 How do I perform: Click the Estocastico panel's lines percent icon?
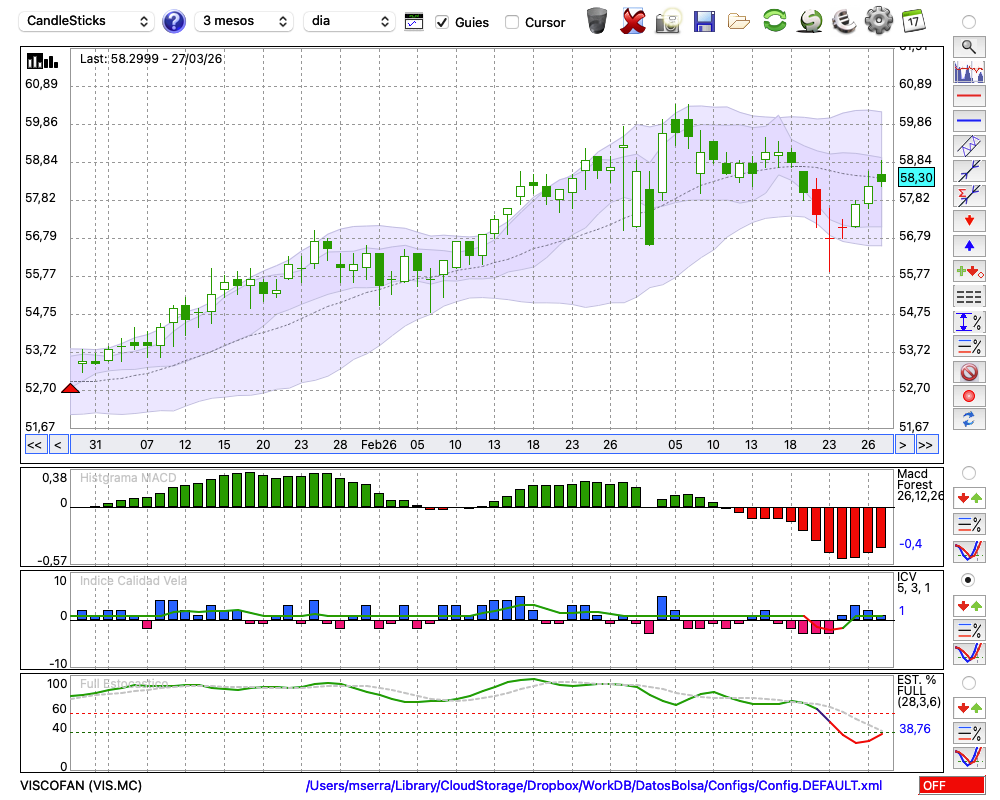[x=969, y=732]
